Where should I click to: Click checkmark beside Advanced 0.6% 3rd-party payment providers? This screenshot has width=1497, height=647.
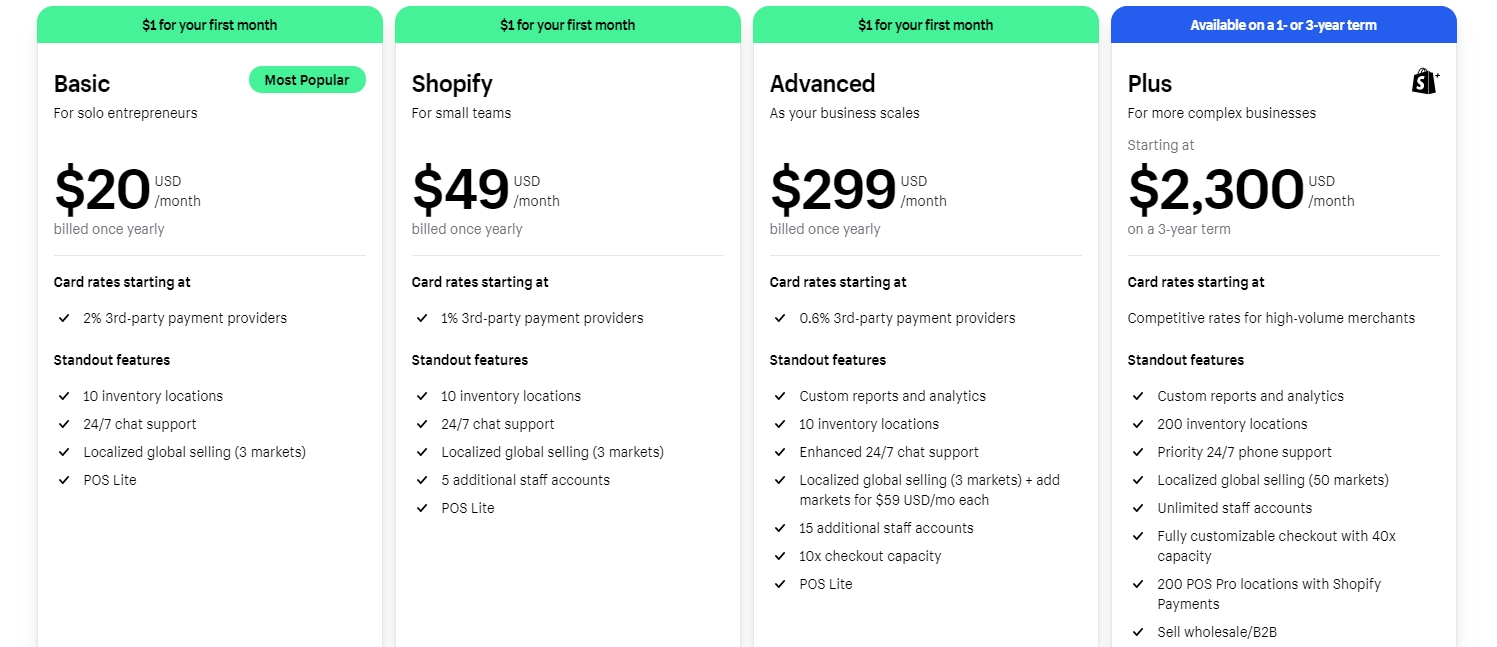pos(780,318)
